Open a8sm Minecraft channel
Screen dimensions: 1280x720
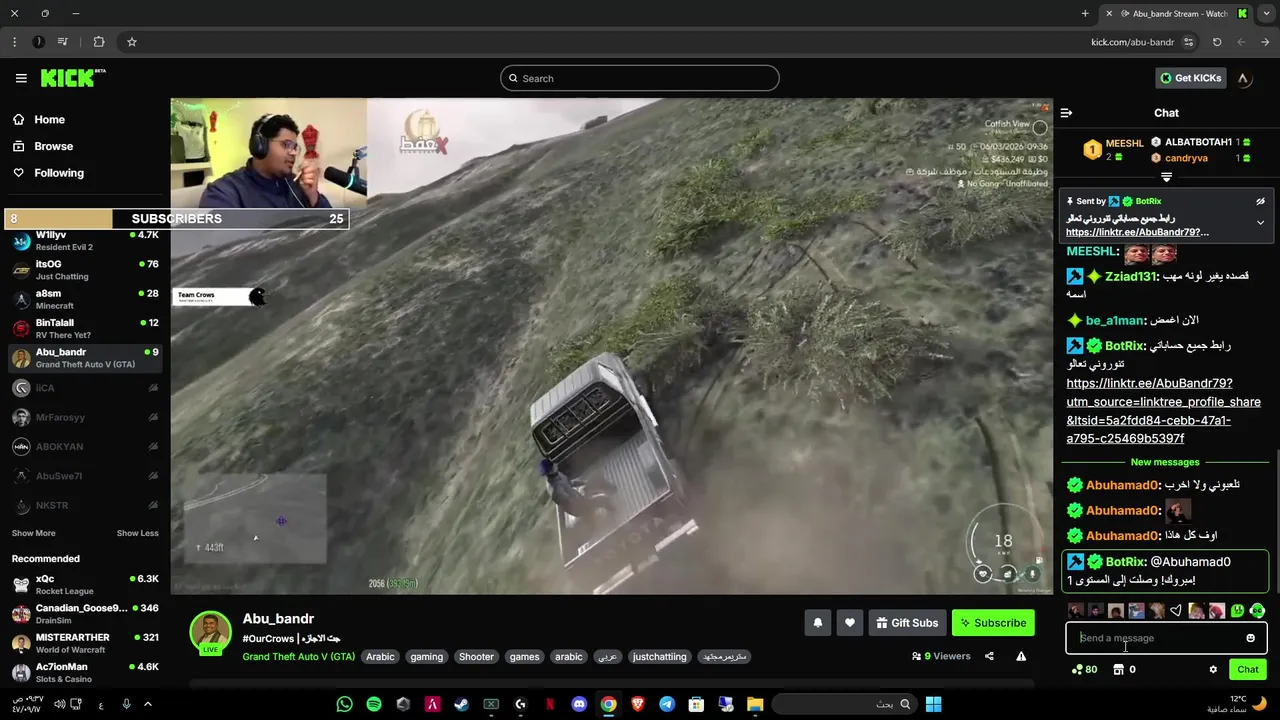85,299
